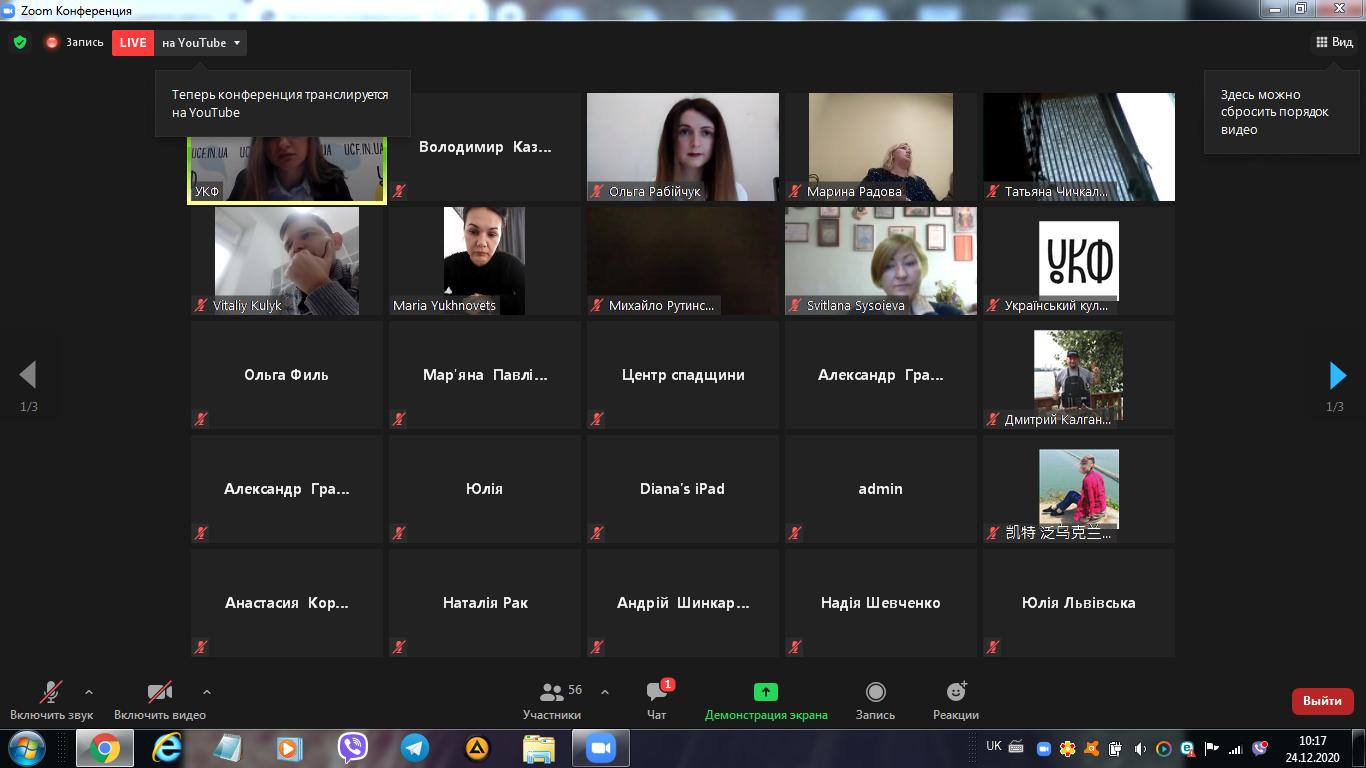Click the Вид grid view button
Viewport: 1366px width, 768px height.
pos(1334,42)
